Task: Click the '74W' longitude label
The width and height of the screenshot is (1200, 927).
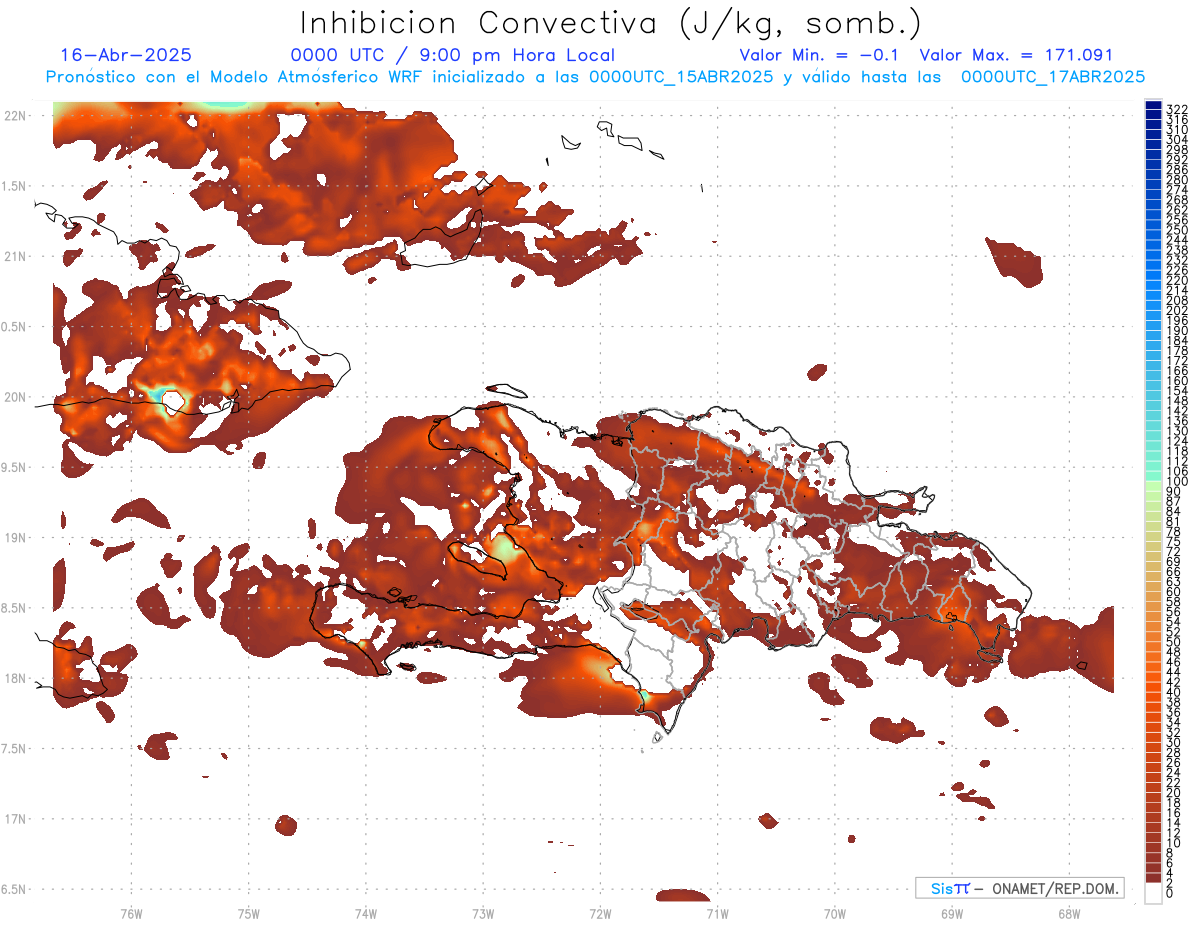Action: pos(366,914)
